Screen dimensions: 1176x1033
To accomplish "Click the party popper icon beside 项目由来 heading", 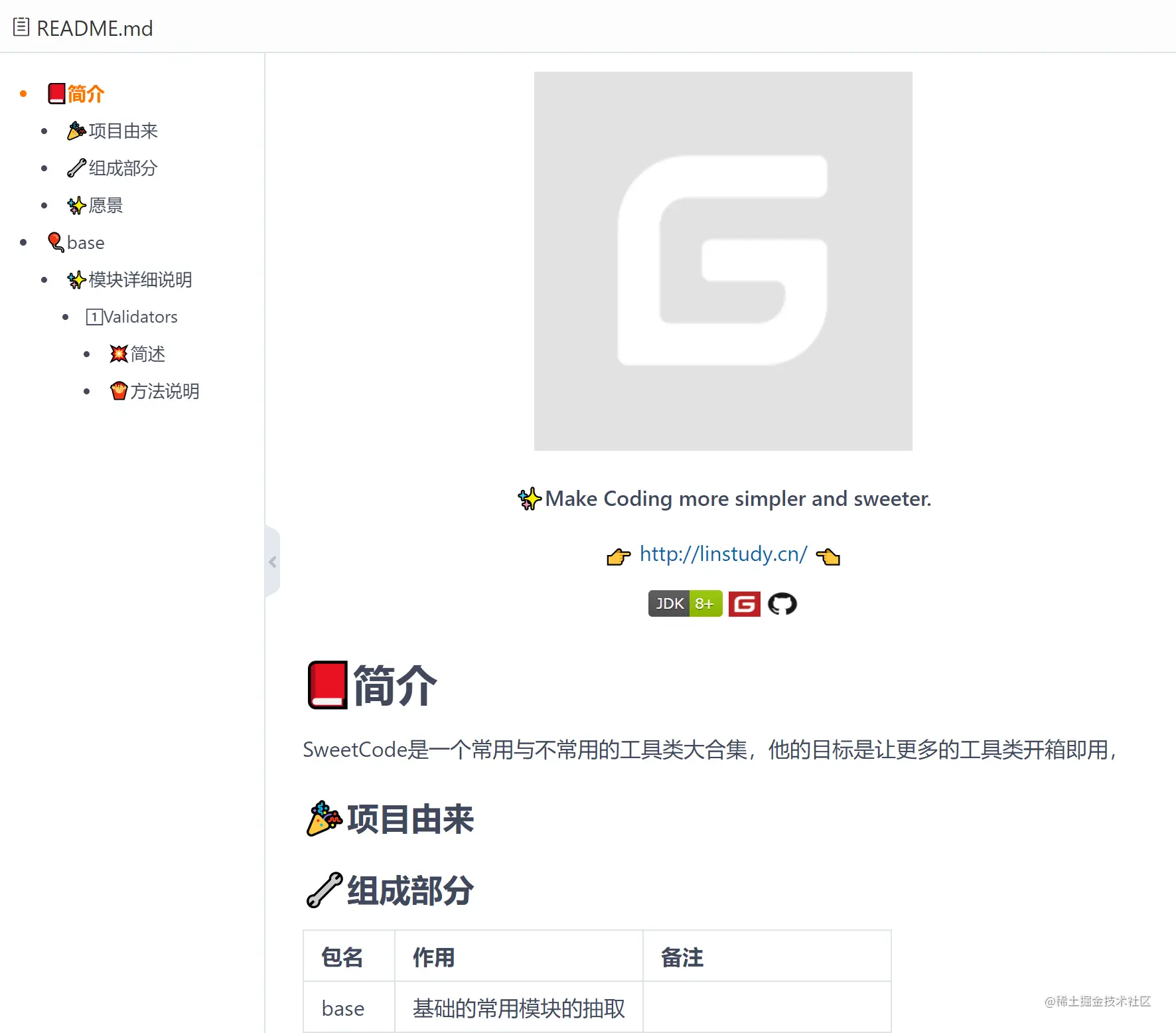I will [x=325, y=818].
